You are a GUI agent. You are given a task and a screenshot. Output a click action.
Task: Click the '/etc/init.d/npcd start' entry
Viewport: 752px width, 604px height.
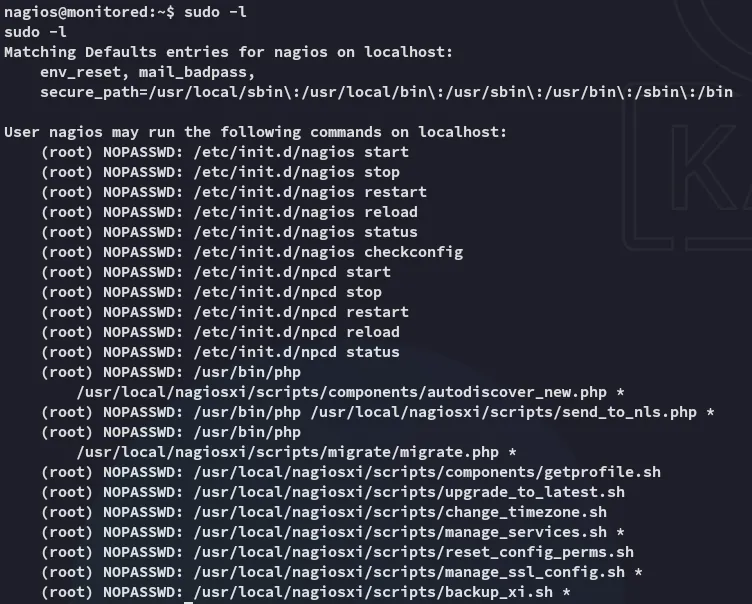(292, 272)
